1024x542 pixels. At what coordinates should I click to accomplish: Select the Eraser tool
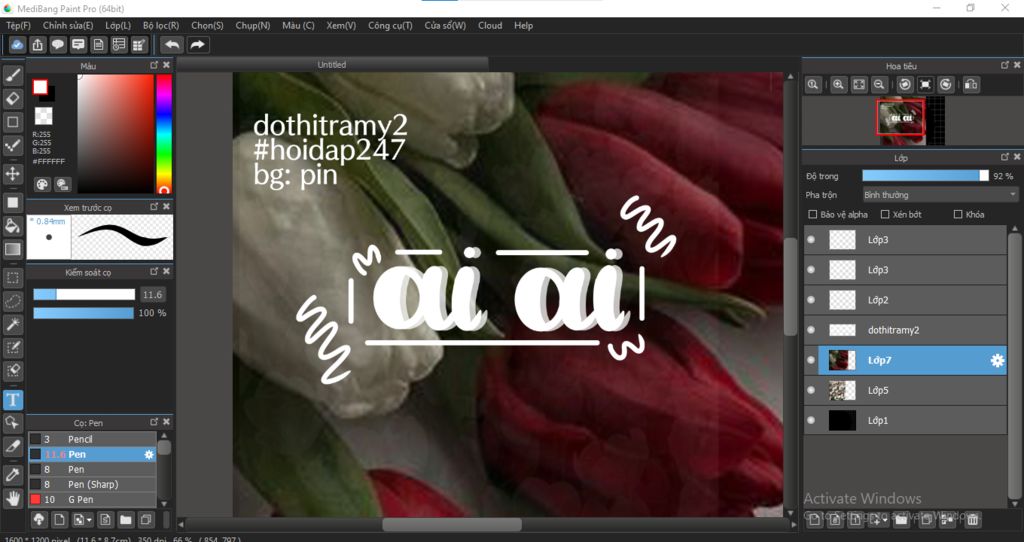[x=12, y=99]
